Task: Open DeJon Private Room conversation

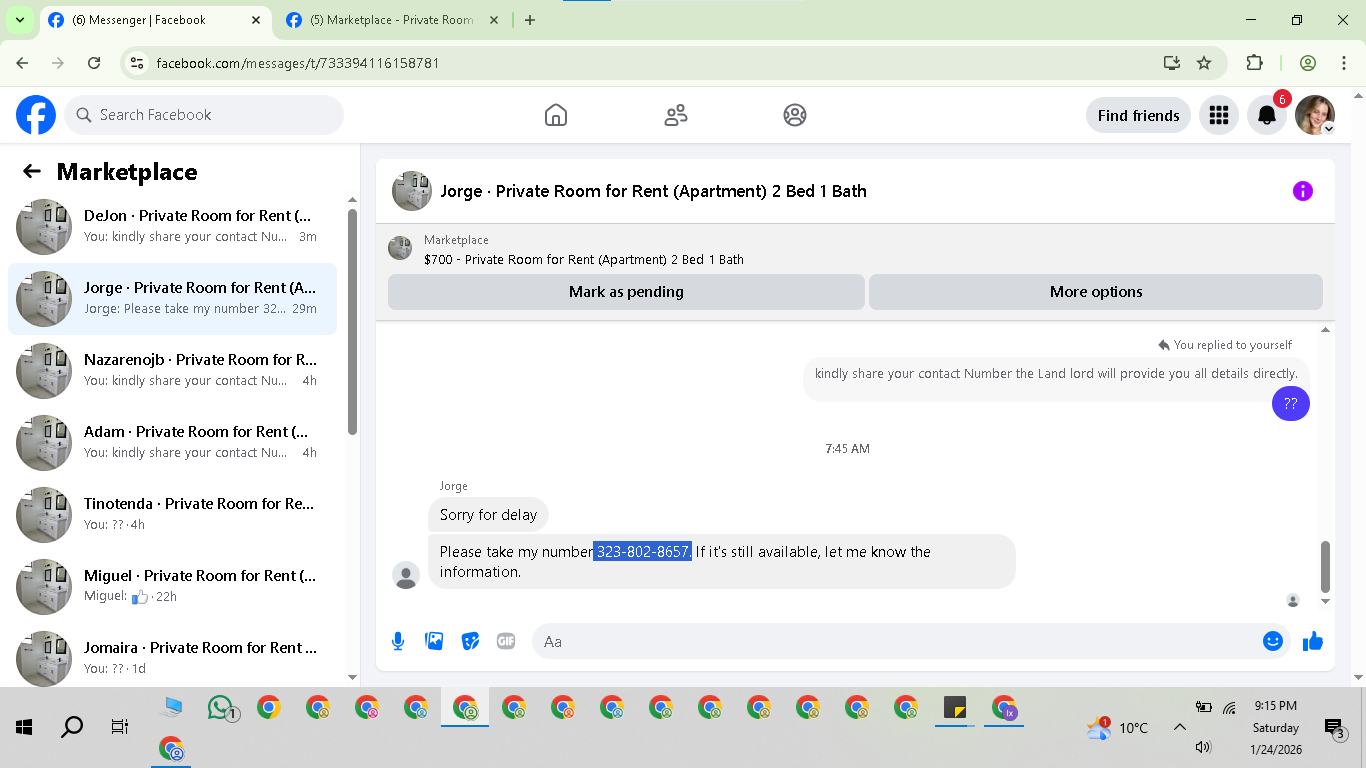Action: 172,226
